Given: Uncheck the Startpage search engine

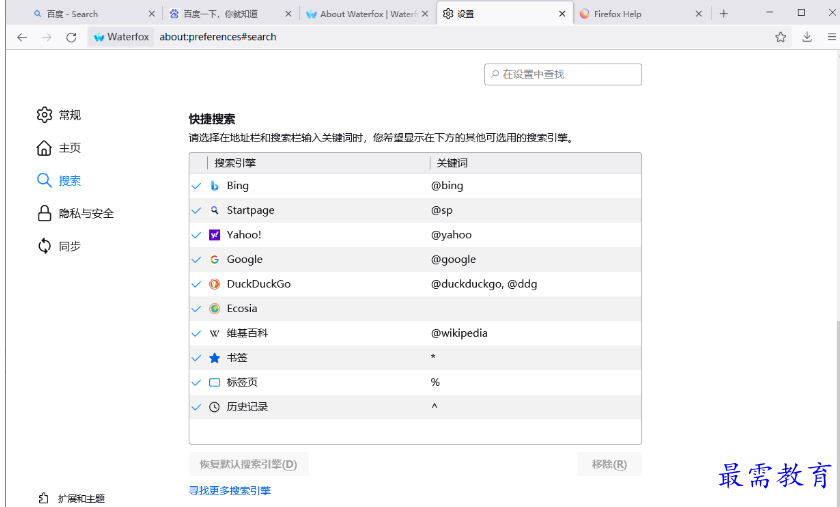Looking at the screenshot, I should coord(196,210).
